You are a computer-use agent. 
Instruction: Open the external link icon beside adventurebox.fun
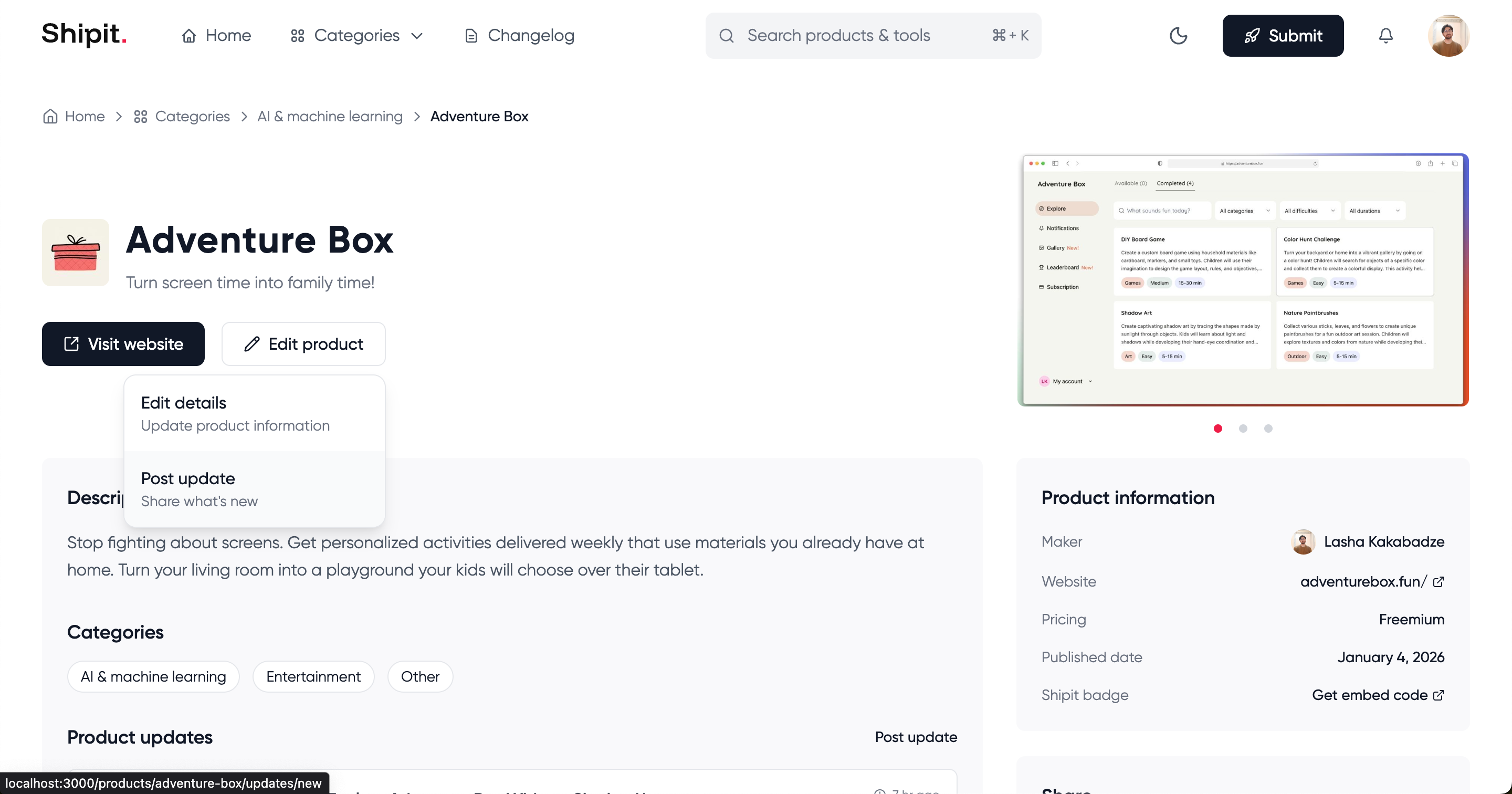(1438, 582)
